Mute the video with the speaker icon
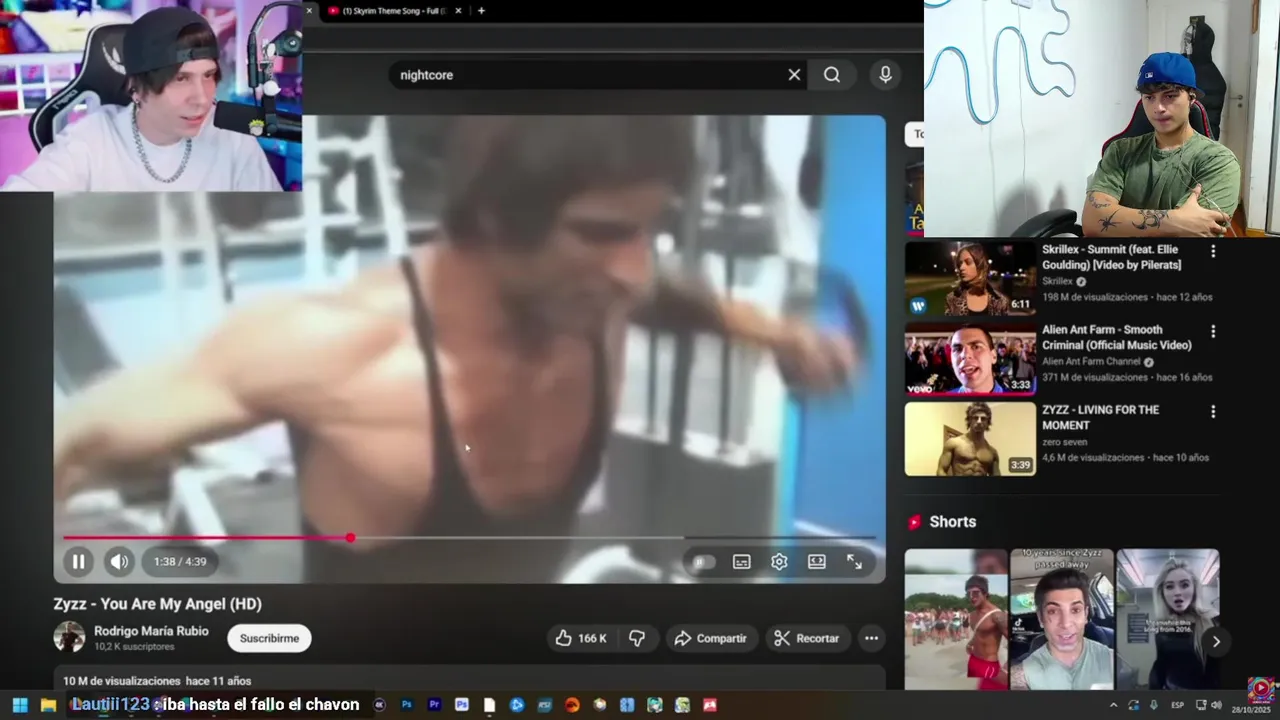The height and width of the screenshot is (720, 1280). pos(119,562)
